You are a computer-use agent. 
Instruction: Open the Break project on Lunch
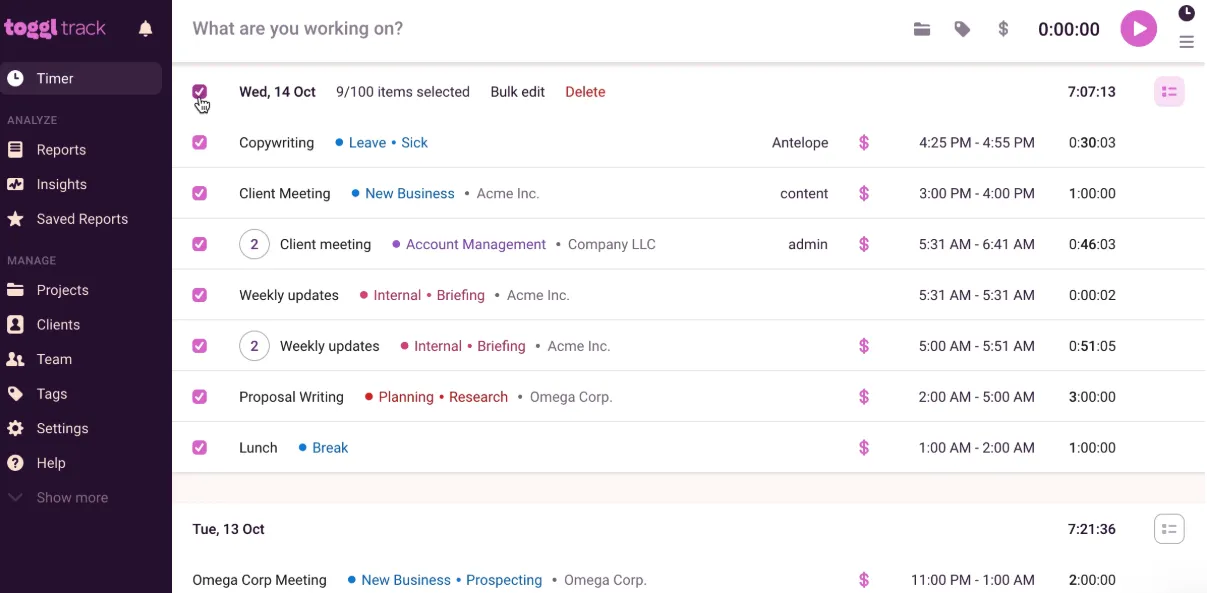[324, 449]
